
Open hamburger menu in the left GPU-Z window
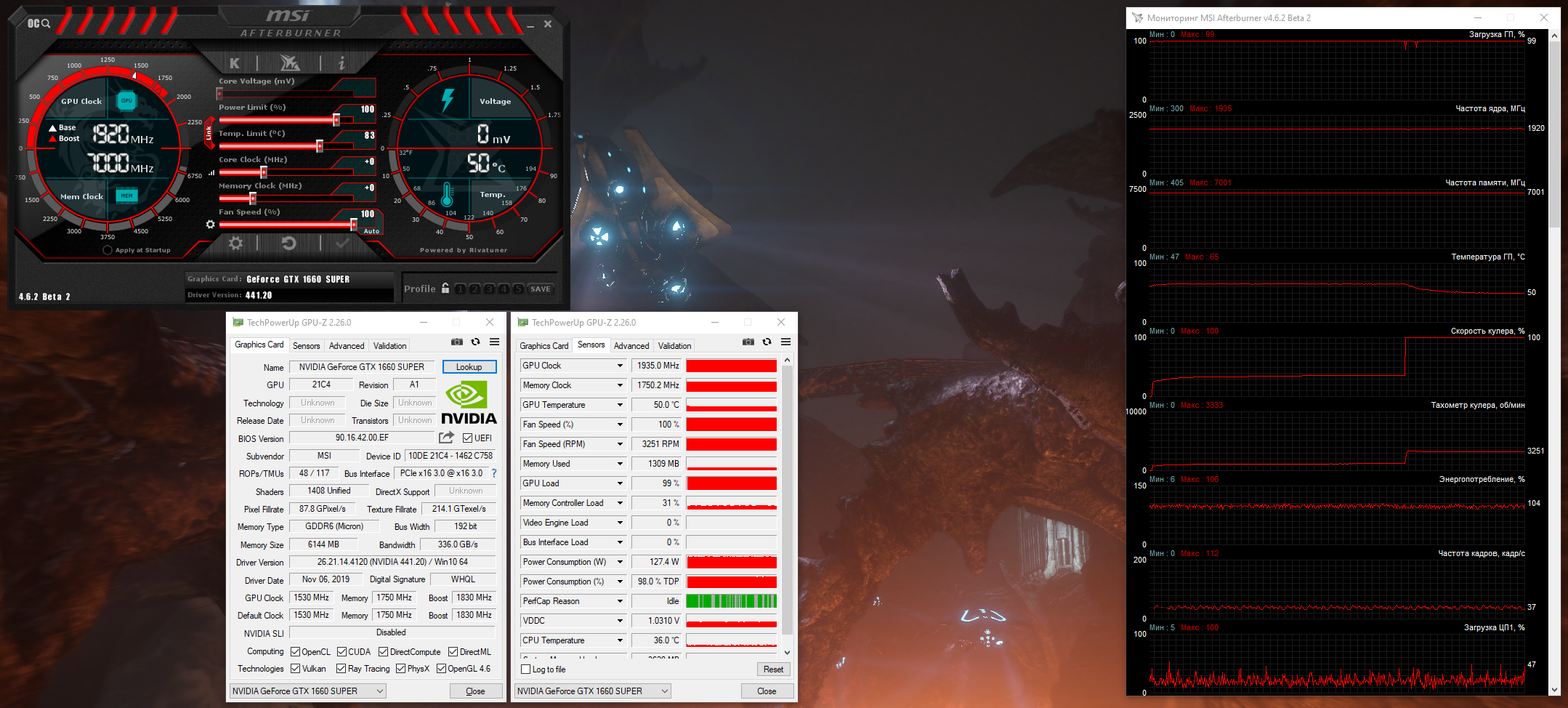click(494, 342)
